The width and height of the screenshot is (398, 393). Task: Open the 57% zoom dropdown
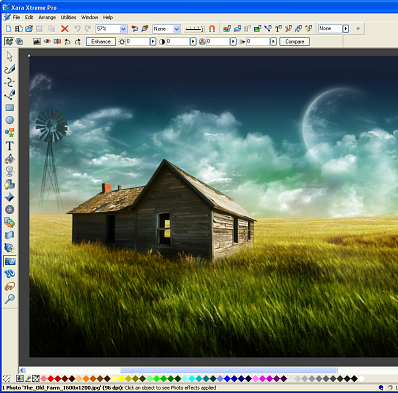coord(123,29)
